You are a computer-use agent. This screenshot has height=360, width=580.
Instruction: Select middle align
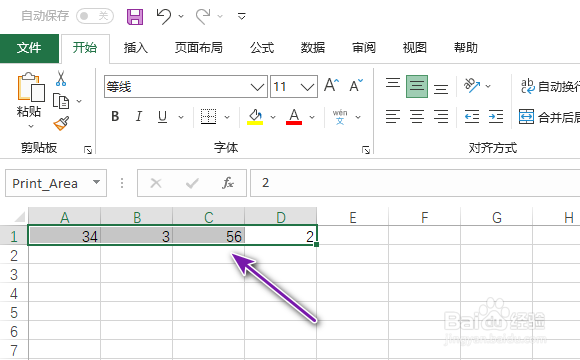click(x=417, y=86)
